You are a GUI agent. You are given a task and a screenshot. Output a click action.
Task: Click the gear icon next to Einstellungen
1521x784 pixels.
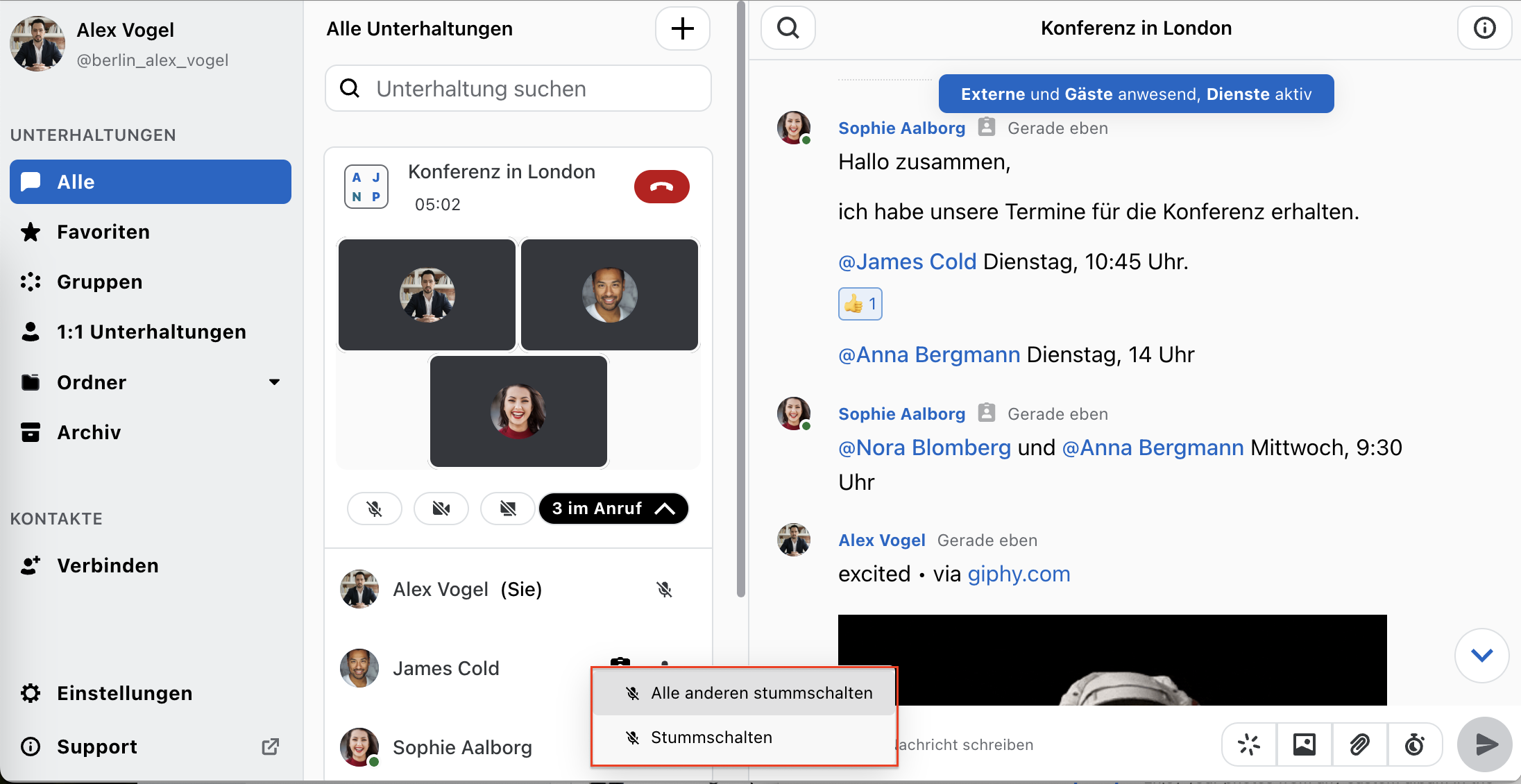coord(31,693)
